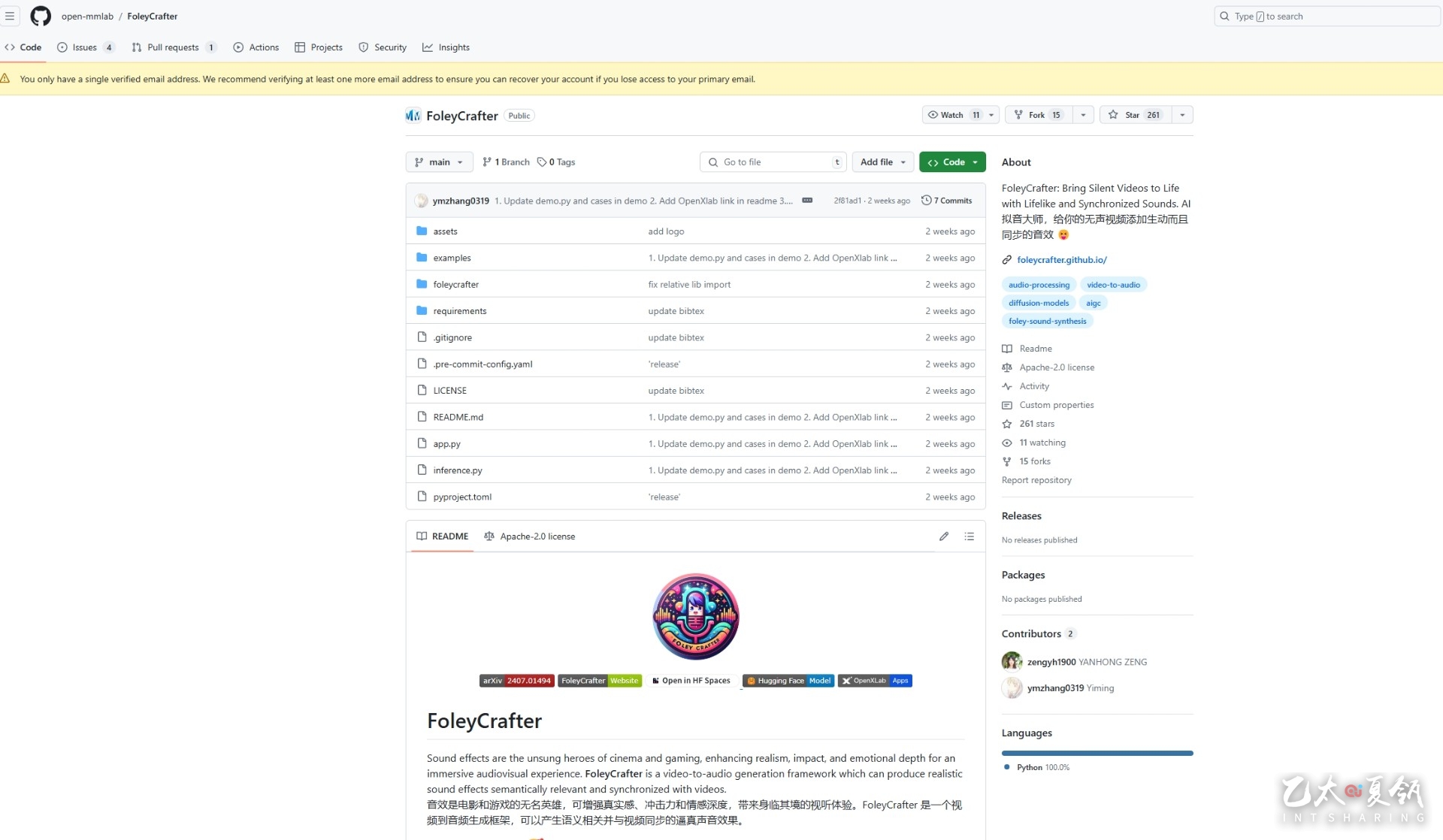Expand the Star lists dropdown arrow
The width and height of the screenshot is (1443, 840).
tap(1182, 115)
